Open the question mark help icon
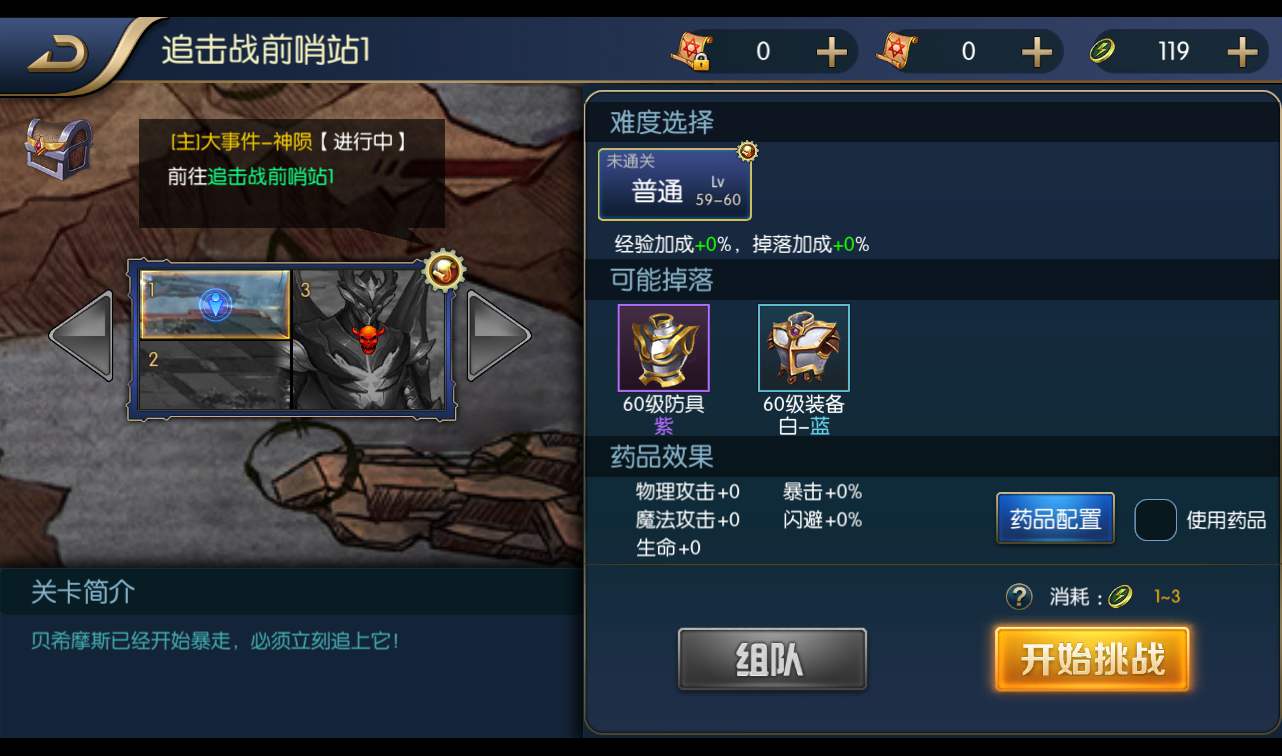 tap(1018, 597)
